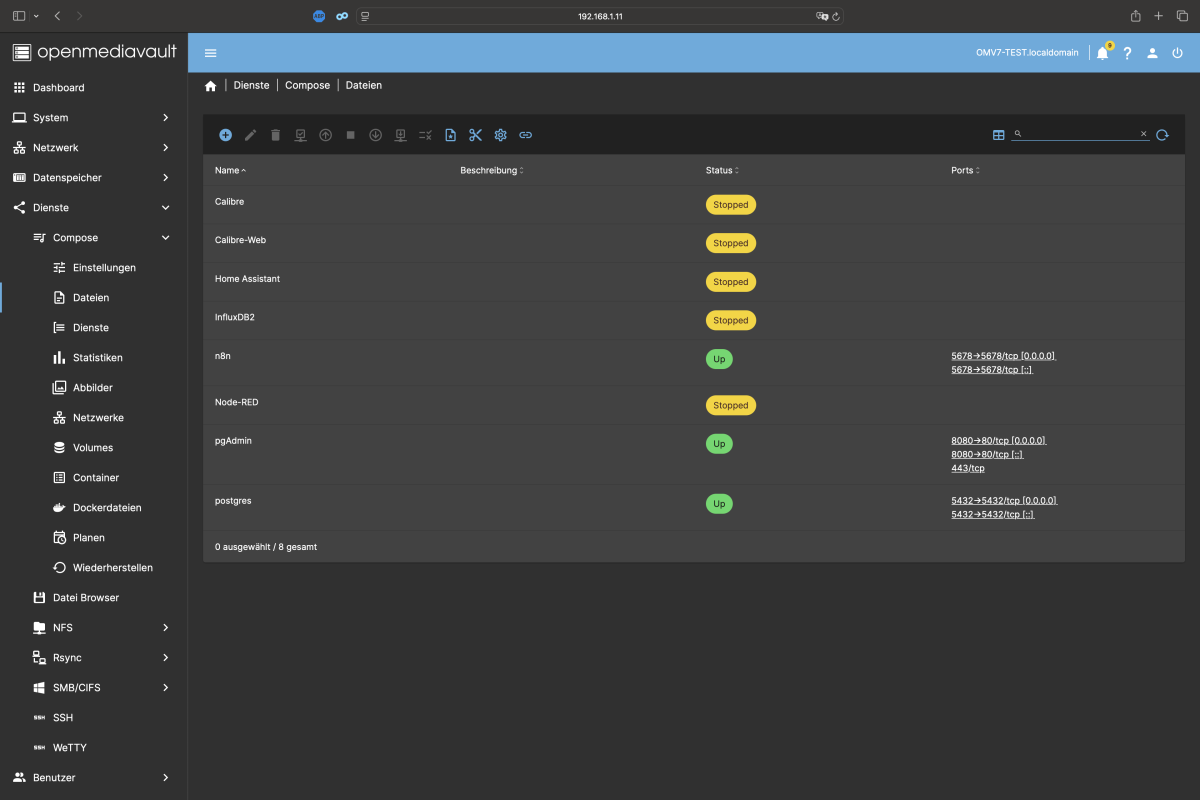The height and width of the screenshot is (800, 1200).
Task: Click the gear settings icon in Compose toolbar
Action: point(500,135)
